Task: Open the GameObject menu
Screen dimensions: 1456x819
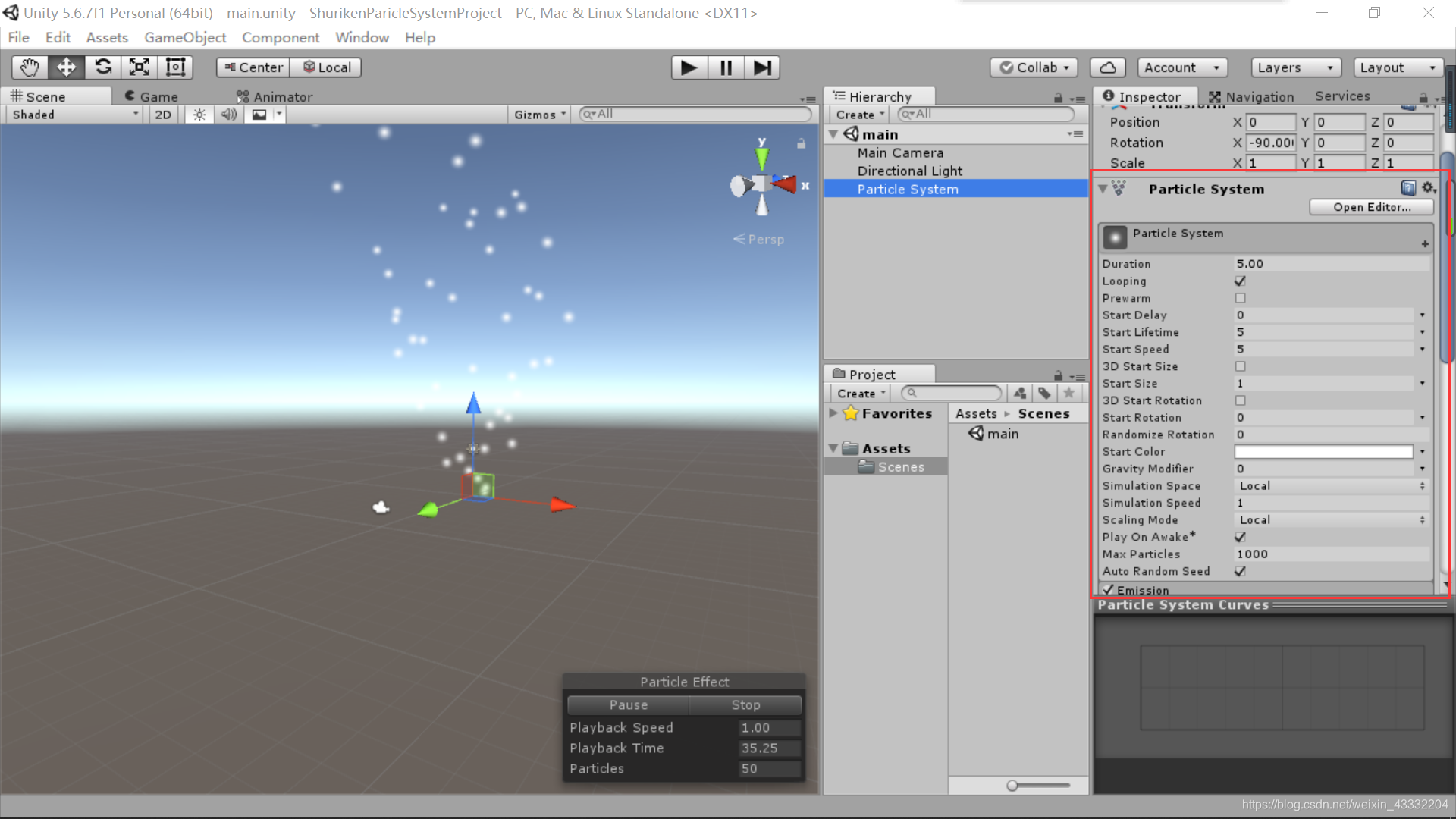Action: coord(185,37)
